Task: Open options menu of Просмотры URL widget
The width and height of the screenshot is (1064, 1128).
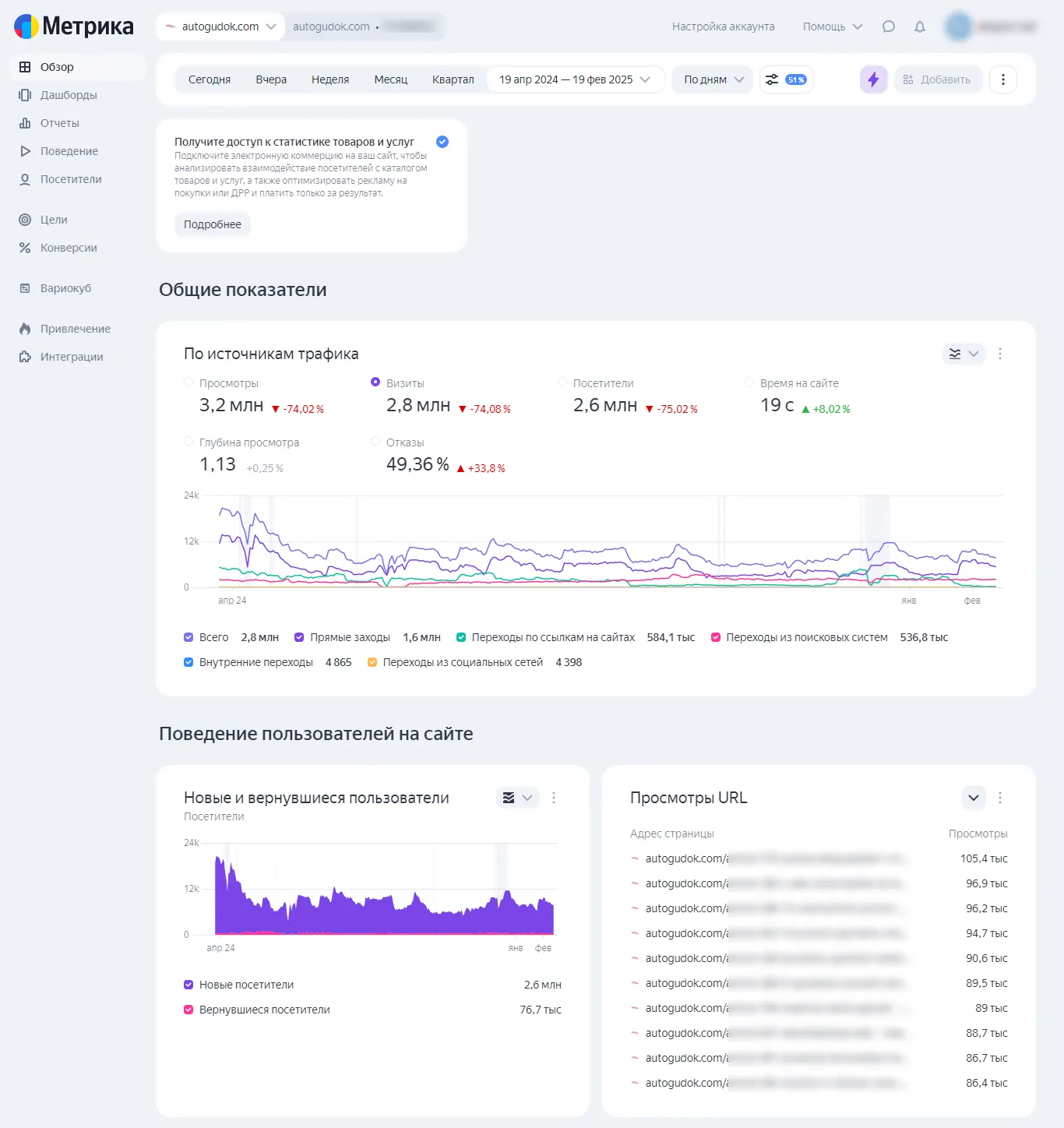Action: coord(1000,798)
